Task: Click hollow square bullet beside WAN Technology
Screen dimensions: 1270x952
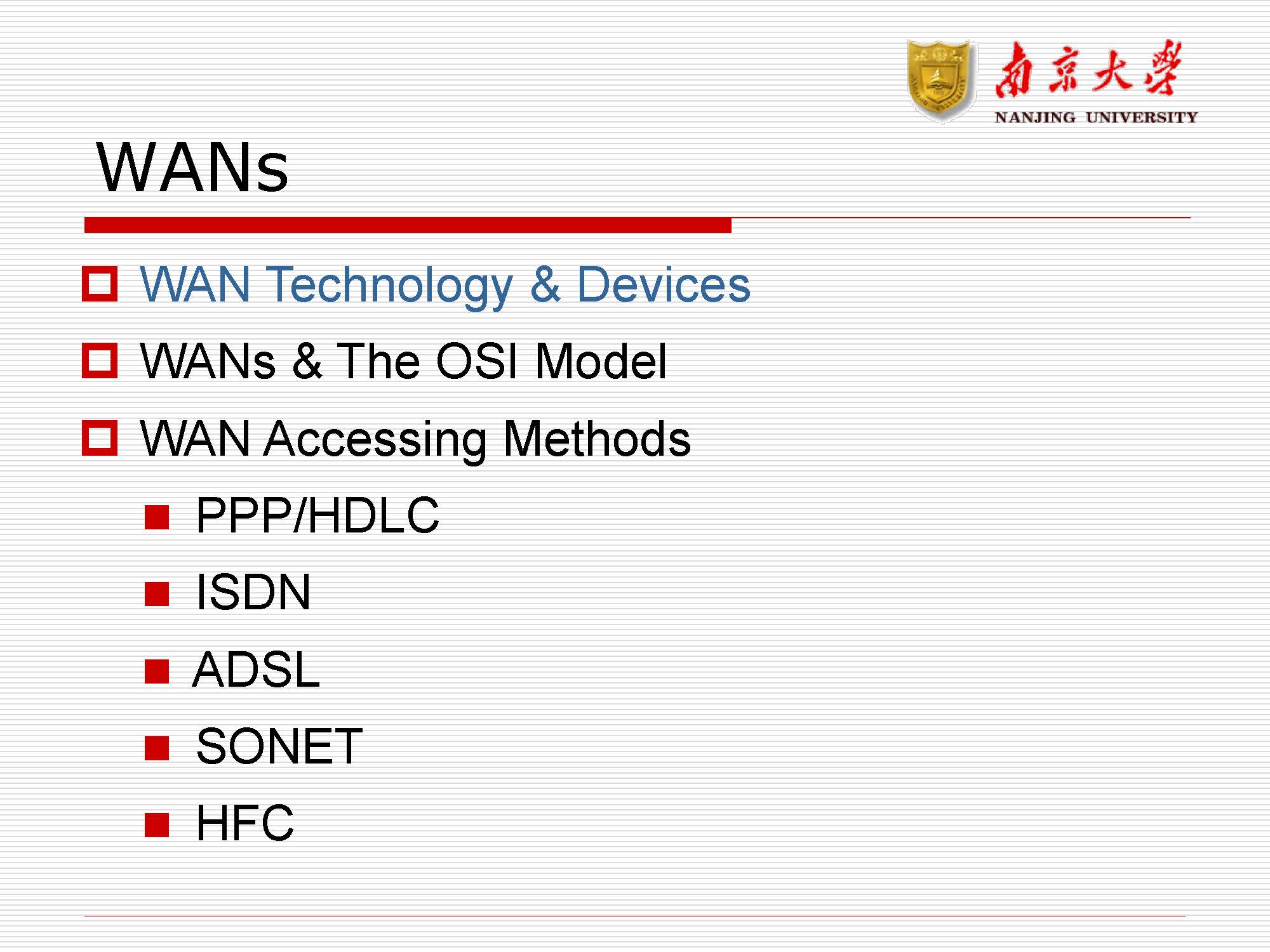Action: (x=100, y=284)
